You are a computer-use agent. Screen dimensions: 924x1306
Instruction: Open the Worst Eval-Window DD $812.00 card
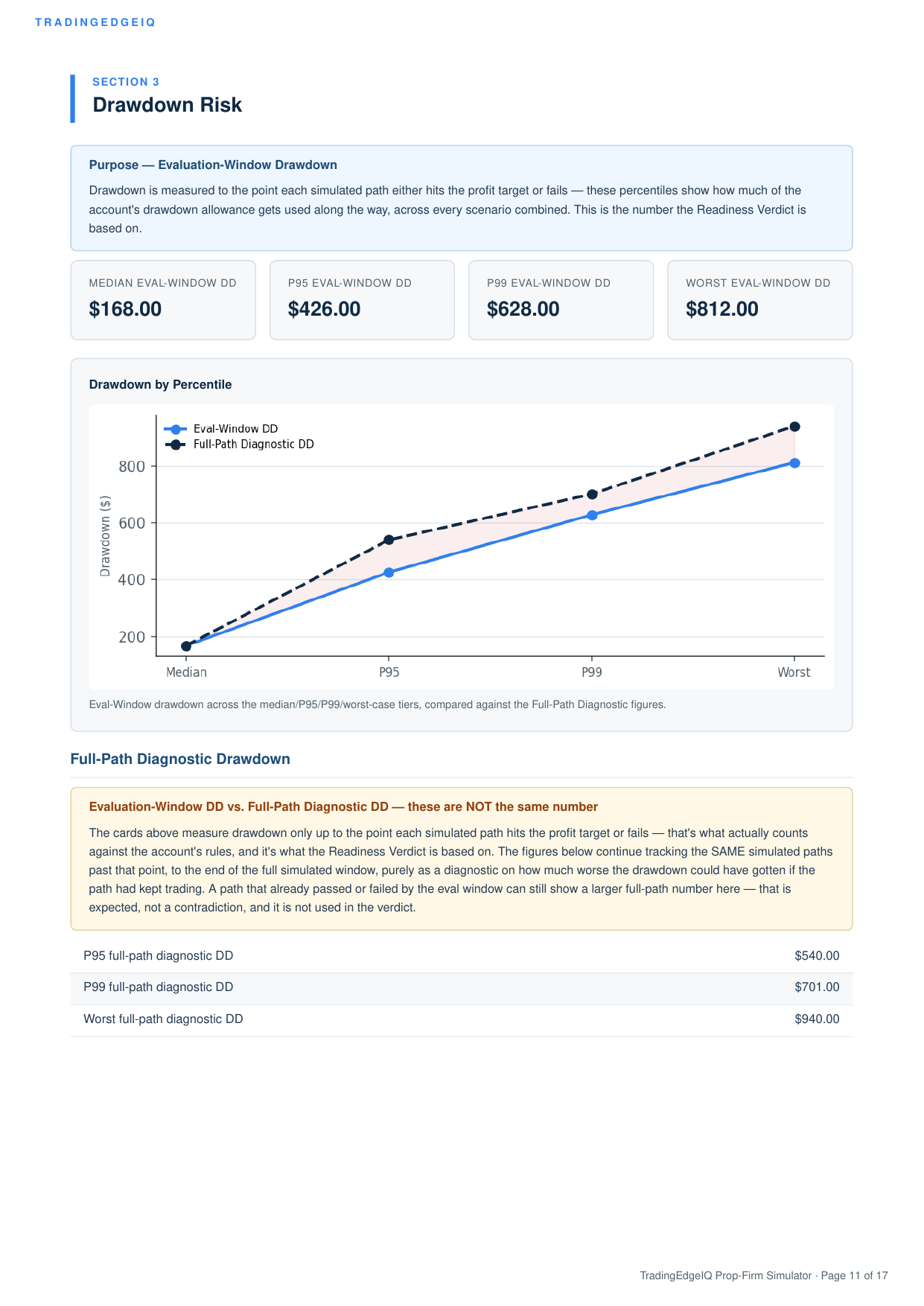tap(759, 300)
